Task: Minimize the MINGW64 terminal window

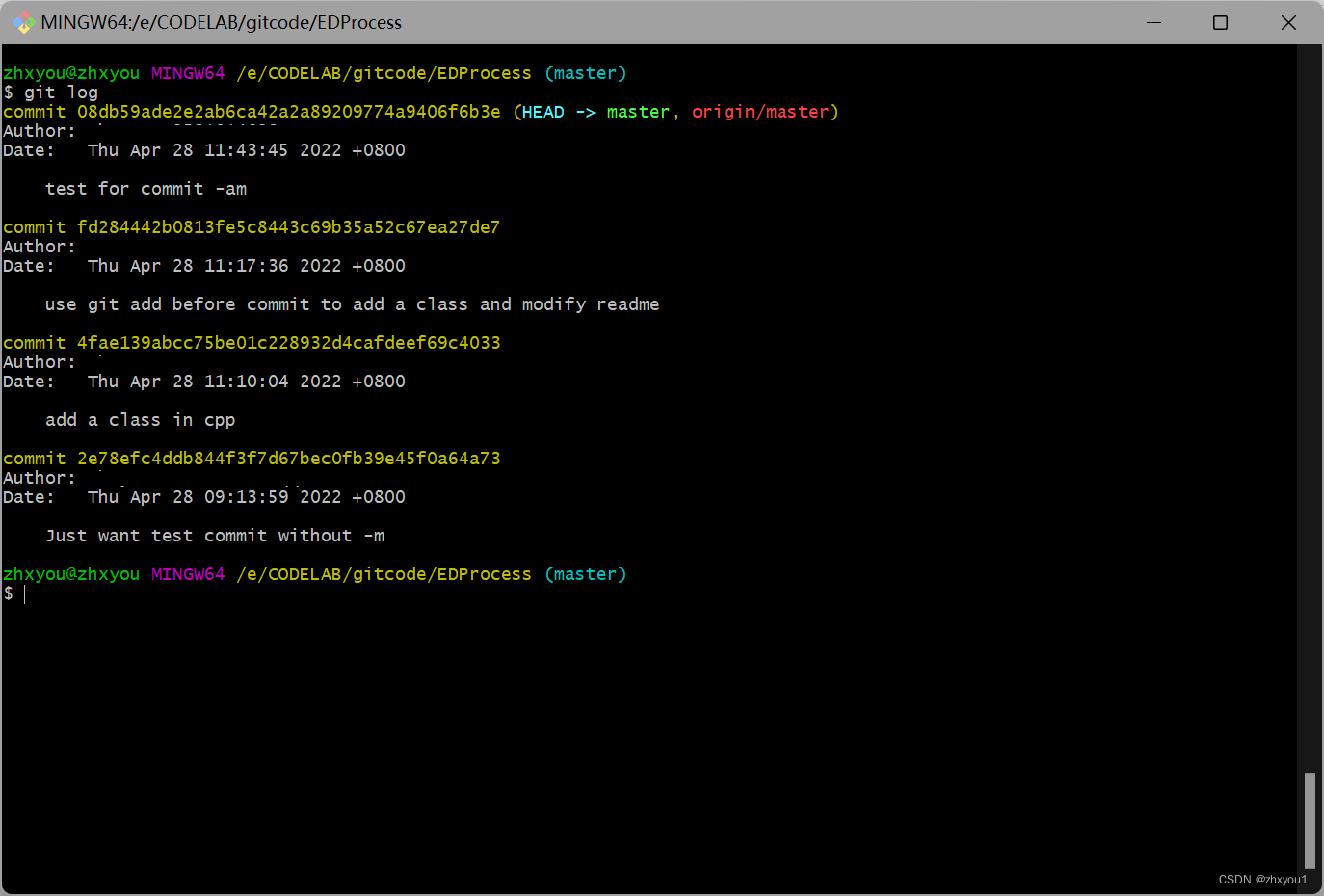Action: click(x=1153, y=22)
